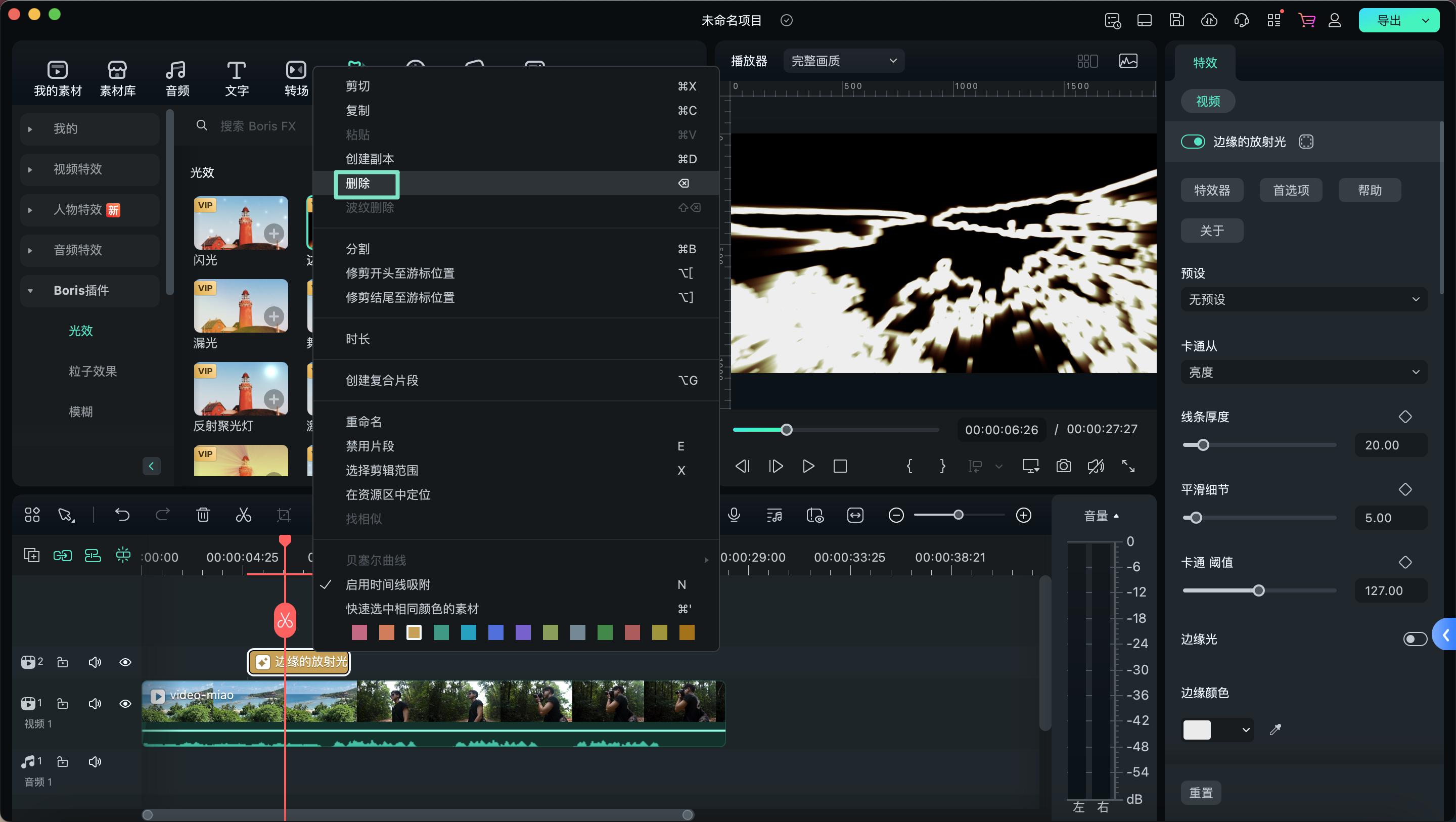Click the 导出 export button
The width and height of the screenshot is (1456, 822).
1388,21
